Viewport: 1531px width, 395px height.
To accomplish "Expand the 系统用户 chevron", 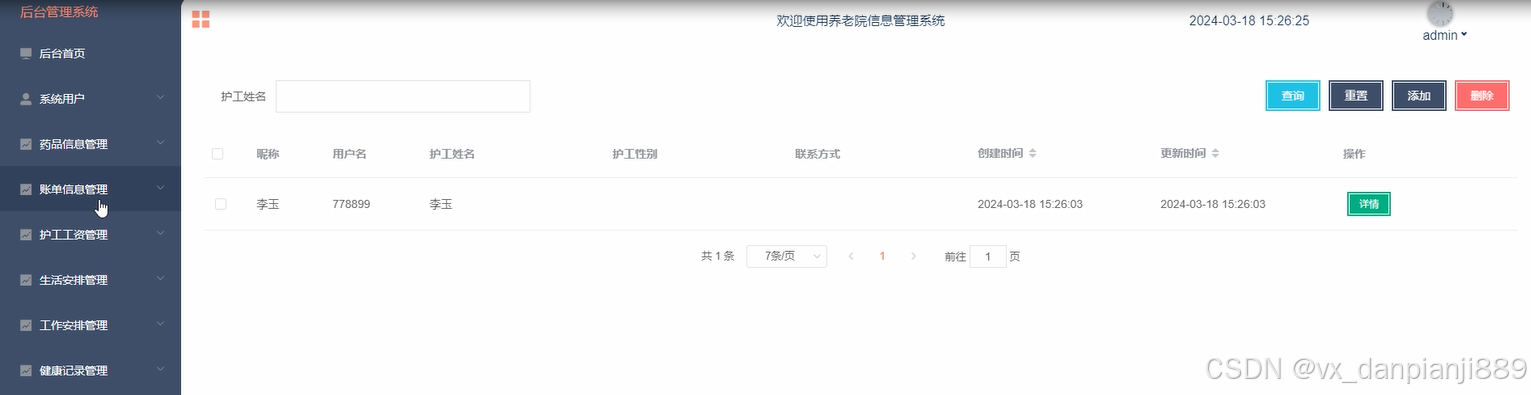I will click(x=160, y=98).
